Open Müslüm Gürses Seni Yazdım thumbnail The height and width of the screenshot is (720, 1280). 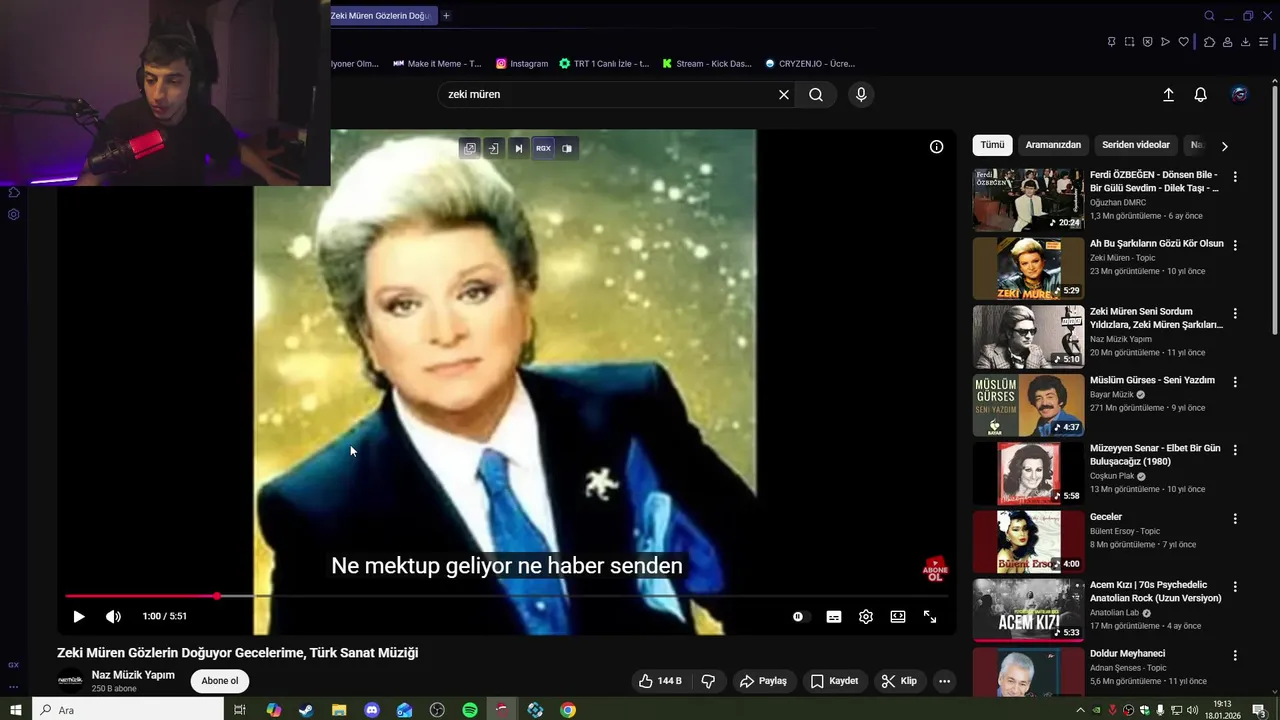(x=1028, y=405)
